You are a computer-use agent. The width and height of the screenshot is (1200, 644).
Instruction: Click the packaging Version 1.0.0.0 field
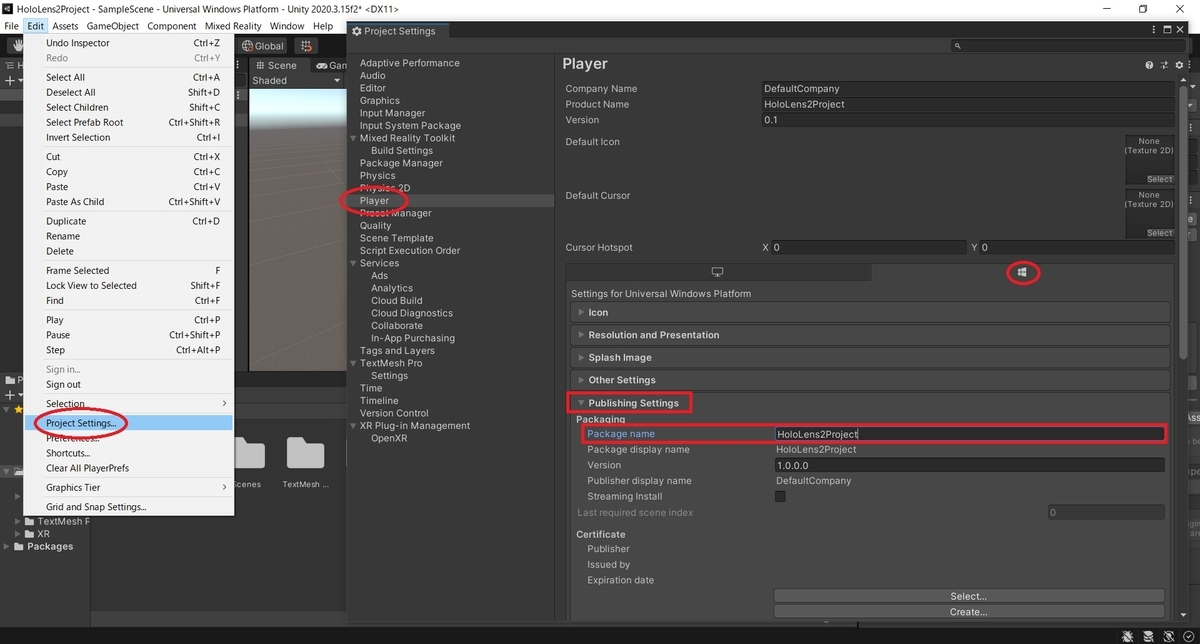point(969,465)
